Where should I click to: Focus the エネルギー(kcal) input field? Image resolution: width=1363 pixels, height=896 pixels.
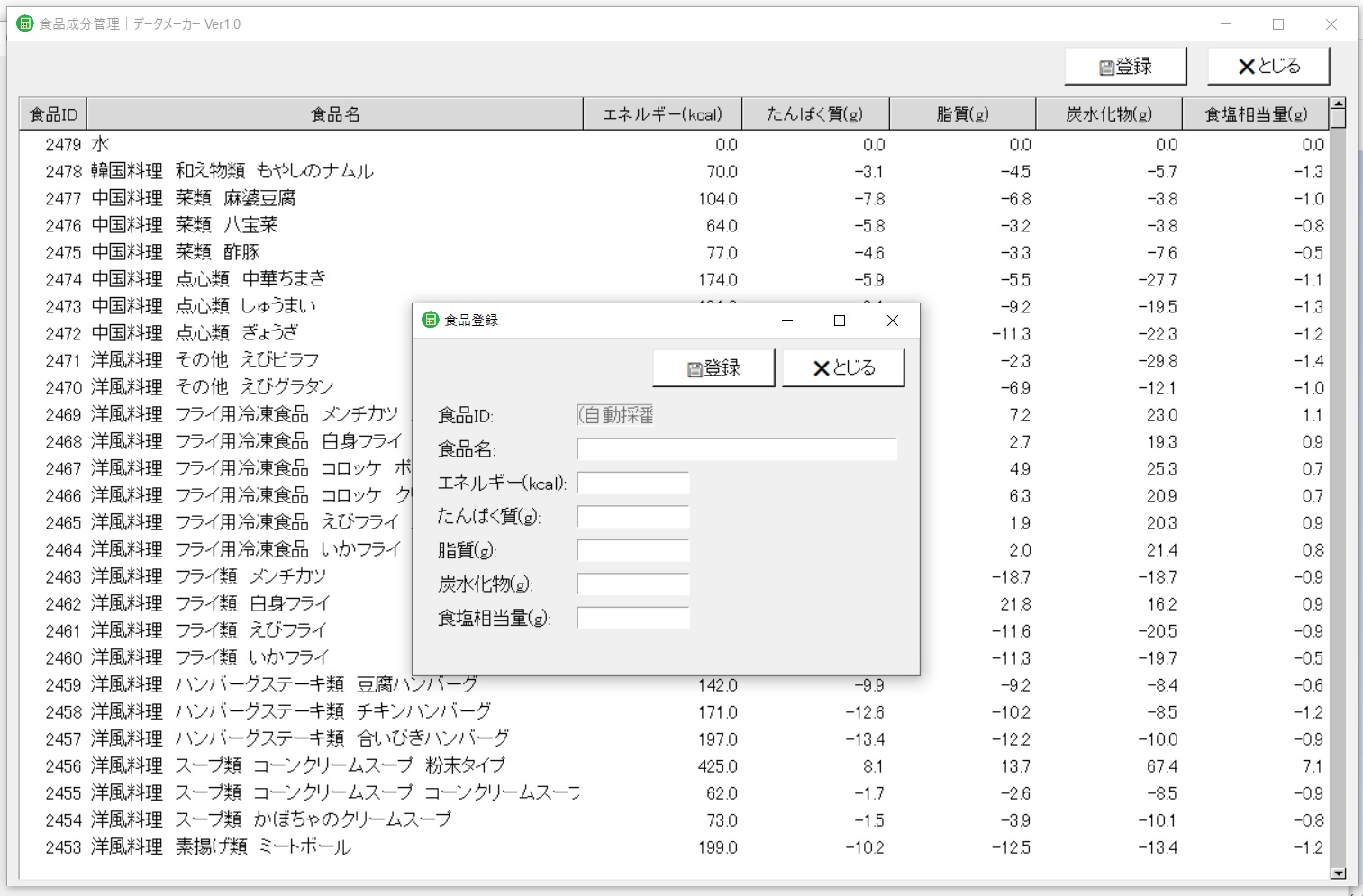[x=633, y=483]
